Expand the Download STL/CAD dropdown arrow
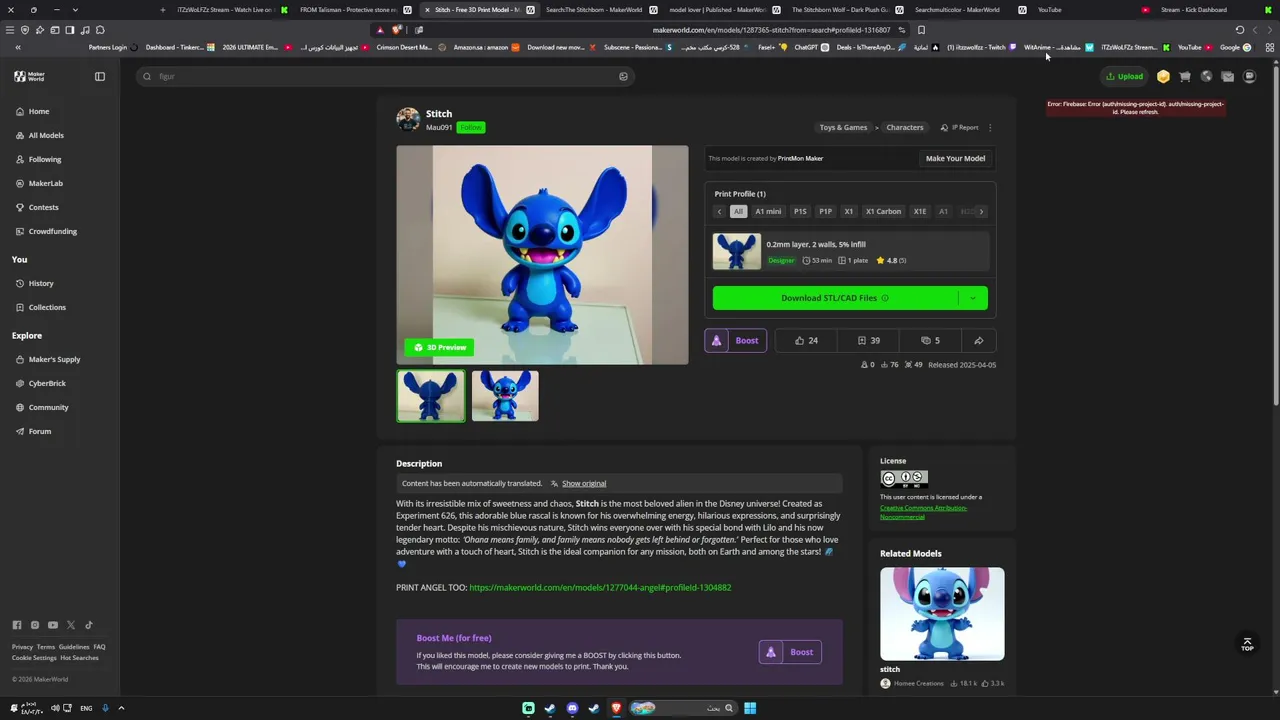Image resolution: width=1280 pixels, height=720 pixels. point(971,298)
